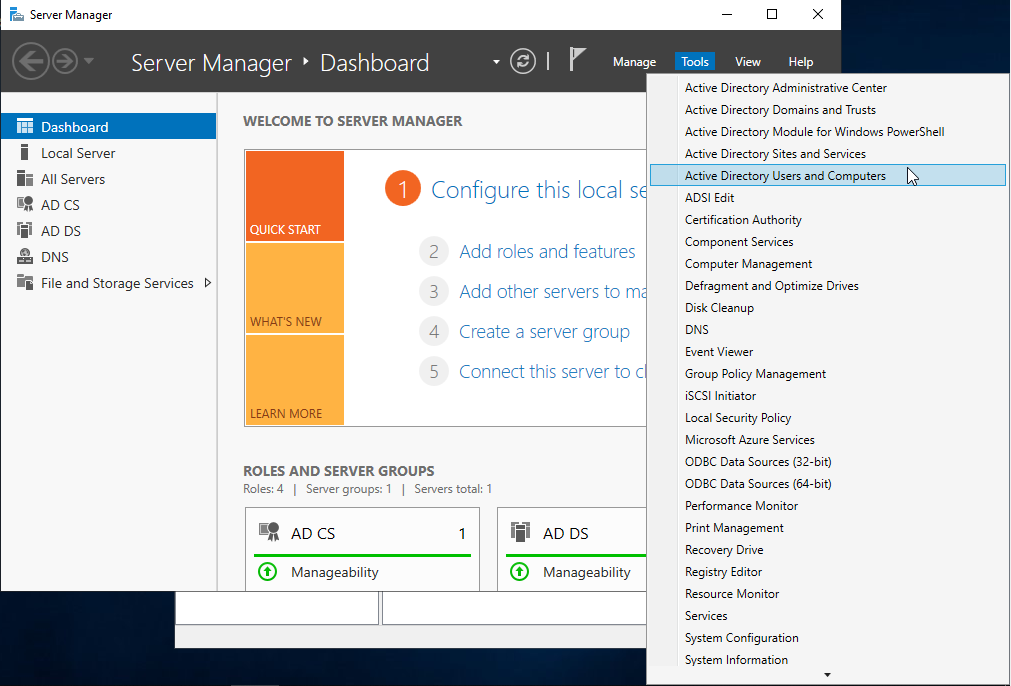Click Manageability text in AD DS tile
The width and height of the screenshot is (1011, 686).
[x=587, y=572]
